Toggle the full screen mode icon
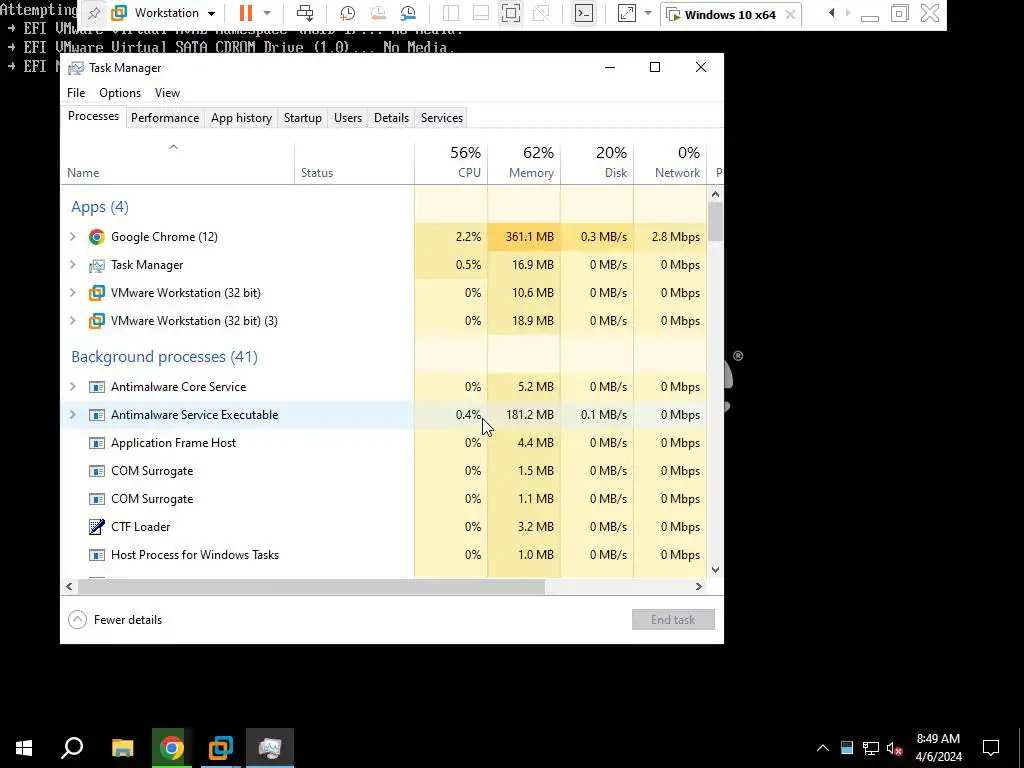1024x768 pixels. tap(511, 13)
